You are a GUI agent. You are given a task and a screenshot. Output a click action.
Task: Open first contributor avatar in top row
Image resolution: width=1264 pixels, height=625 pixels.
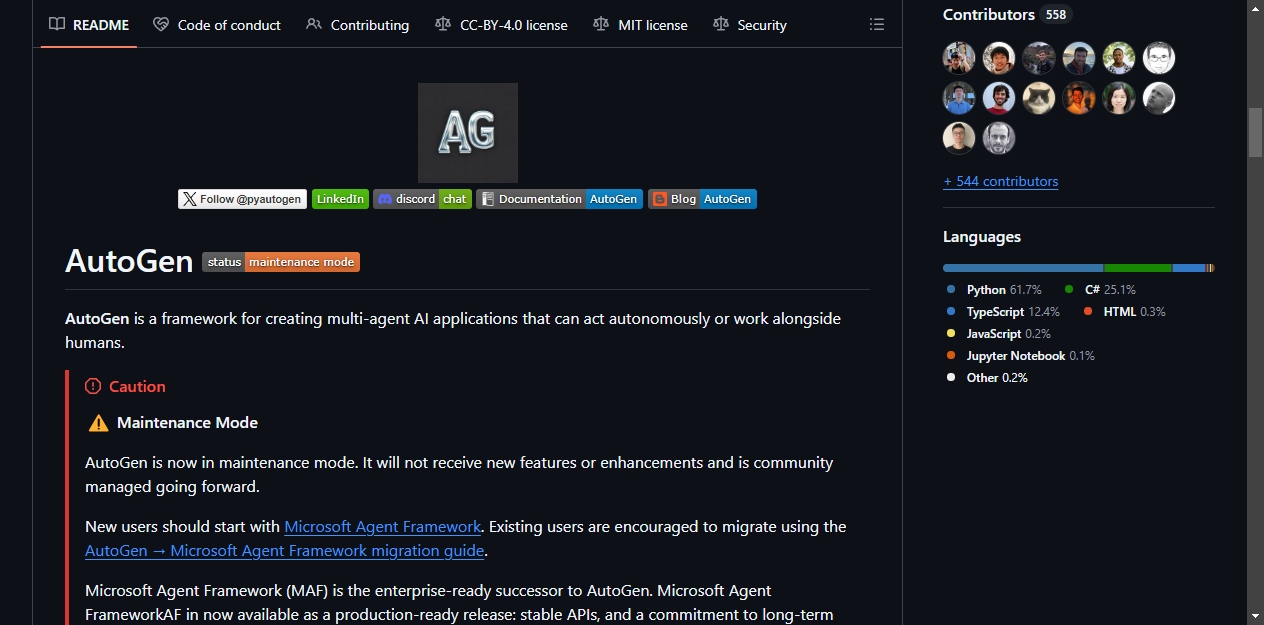click(x=959, y=58)
